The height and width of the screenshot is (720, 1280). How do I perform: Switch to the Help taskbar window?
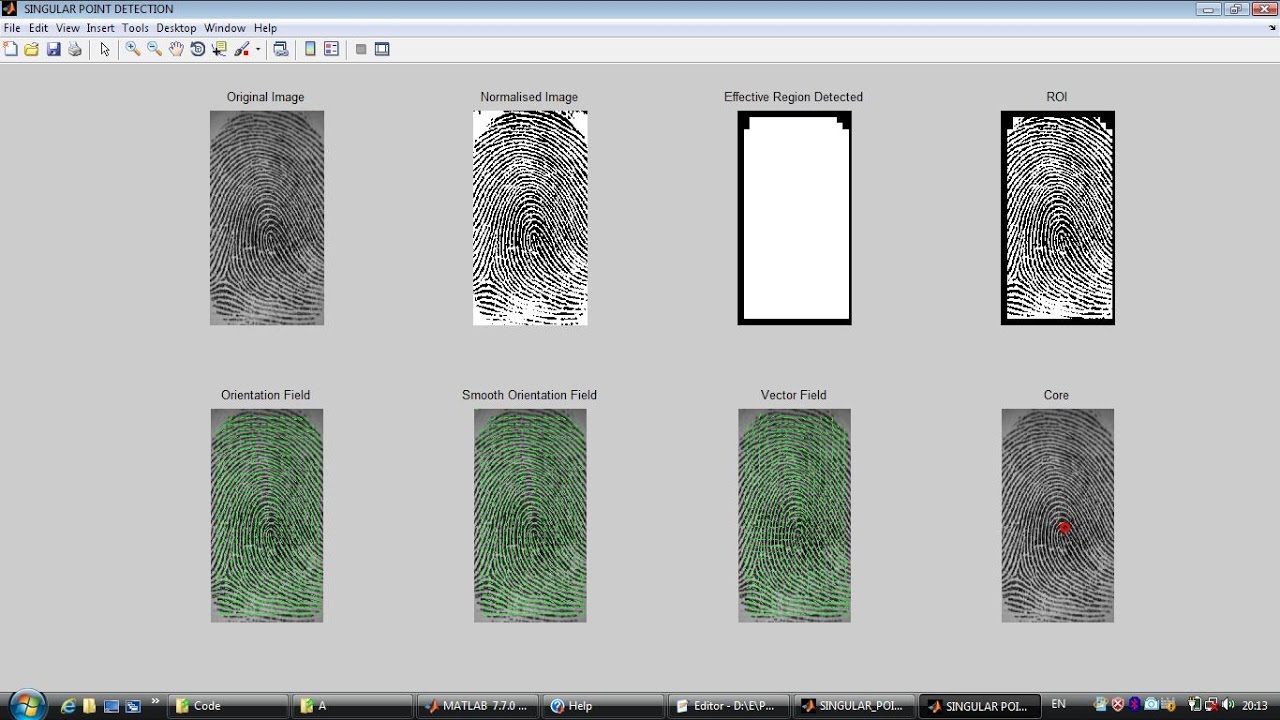(604, 706)
